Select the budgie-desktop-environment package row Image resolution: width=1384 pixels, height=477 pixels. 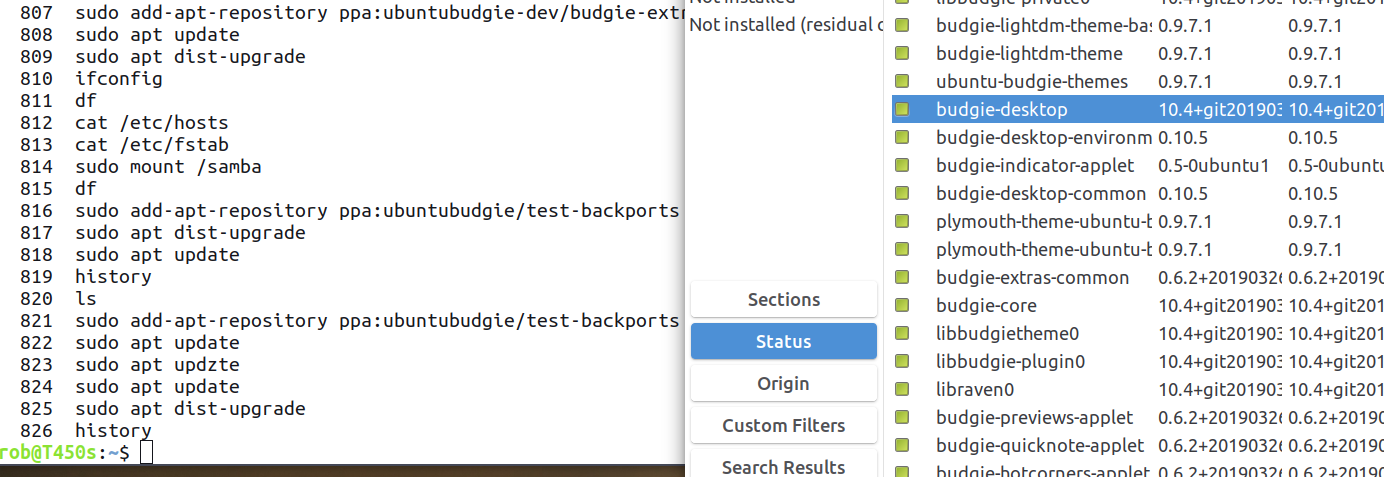tap(1138, 137)
